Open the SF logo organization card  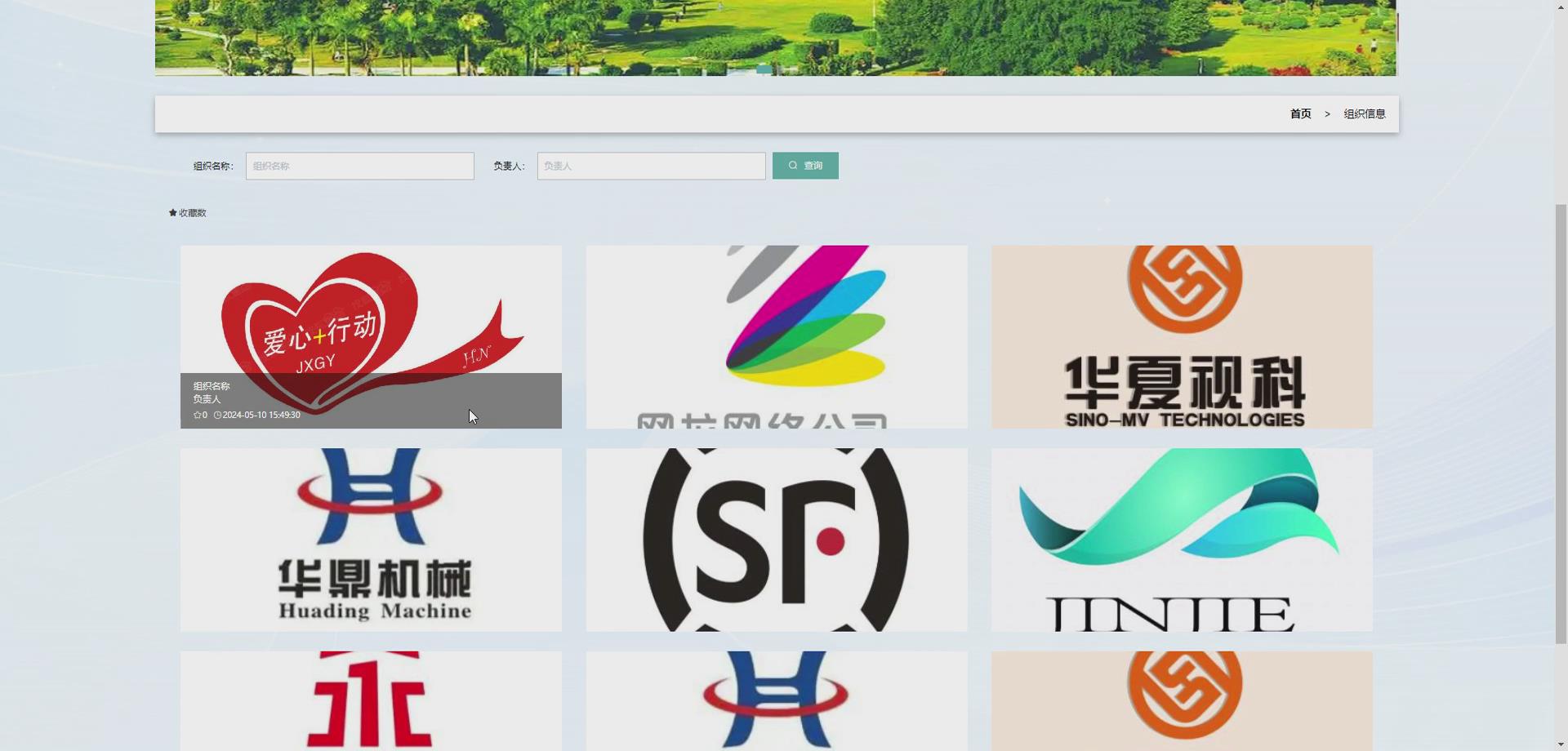click(x=776, y=539)
